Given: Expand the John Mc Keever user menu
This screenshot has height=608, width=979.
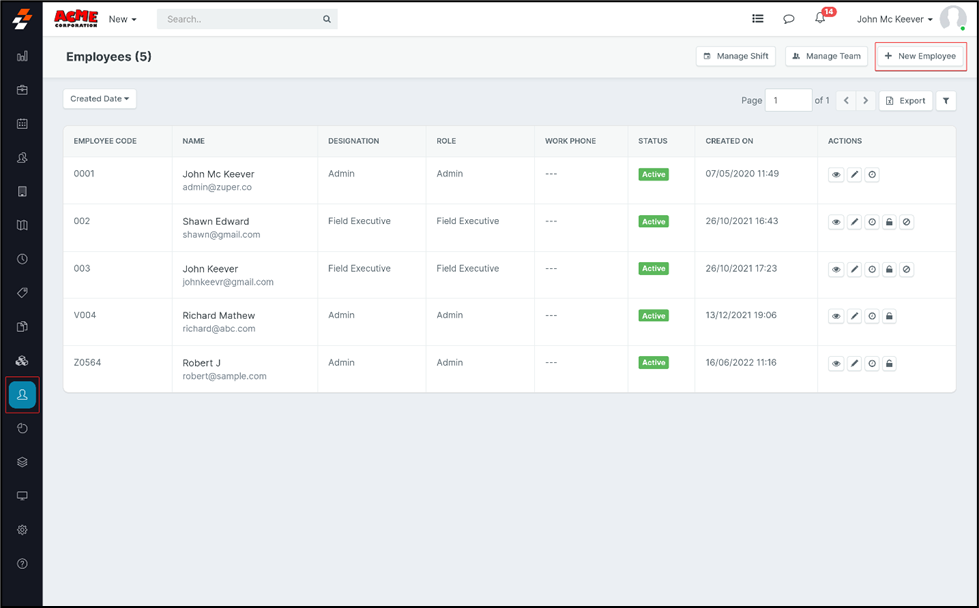Looking at the screenshot, I should tap(894, 19).
